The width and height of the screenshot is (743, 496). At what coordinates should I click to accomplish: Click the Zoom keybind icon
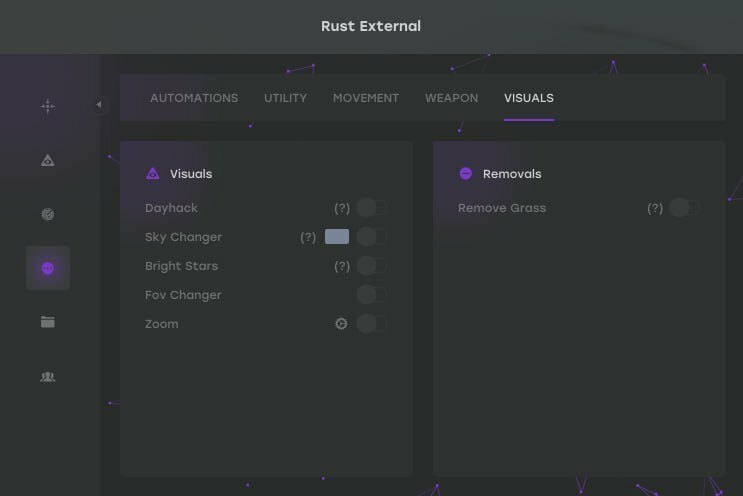point(341,324)
